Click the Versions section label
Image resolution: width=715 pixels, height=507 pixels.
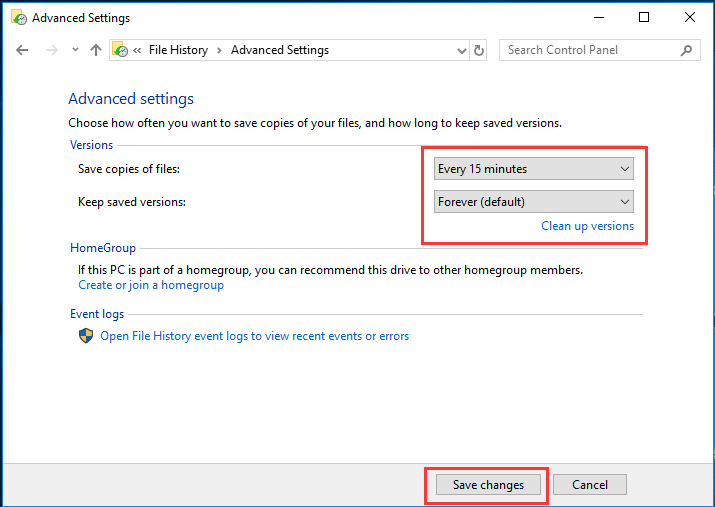[91, 145]
